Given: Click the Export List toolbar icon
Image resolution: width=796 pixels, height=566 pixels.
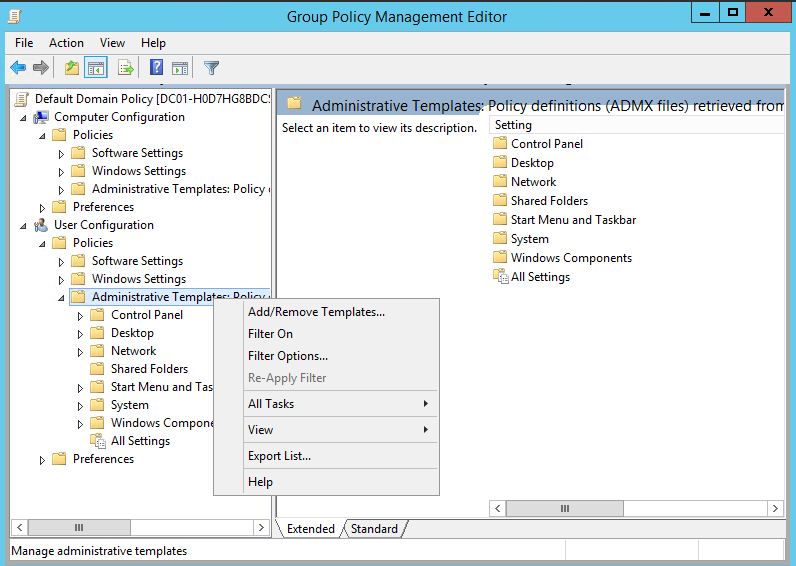Looking at the screenshot, I should (125, 68).
